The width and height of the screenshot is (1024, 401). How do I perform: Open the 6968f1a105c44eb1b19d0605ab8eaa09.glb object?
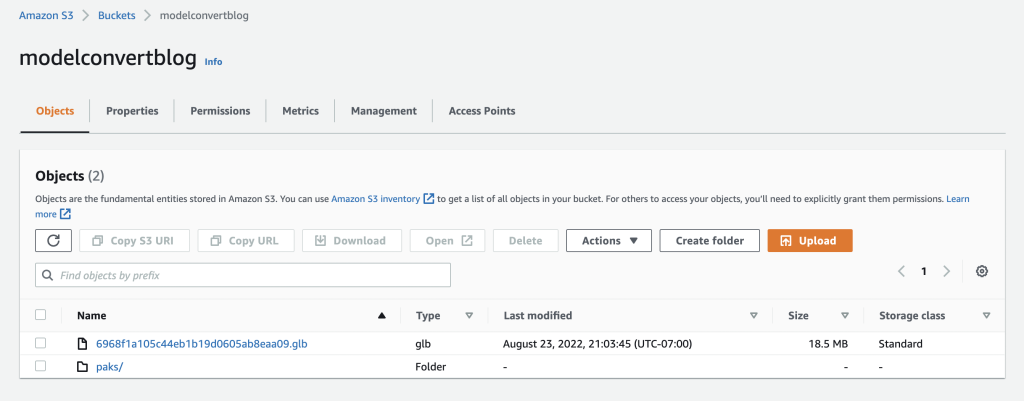click(x=202, y=344)
